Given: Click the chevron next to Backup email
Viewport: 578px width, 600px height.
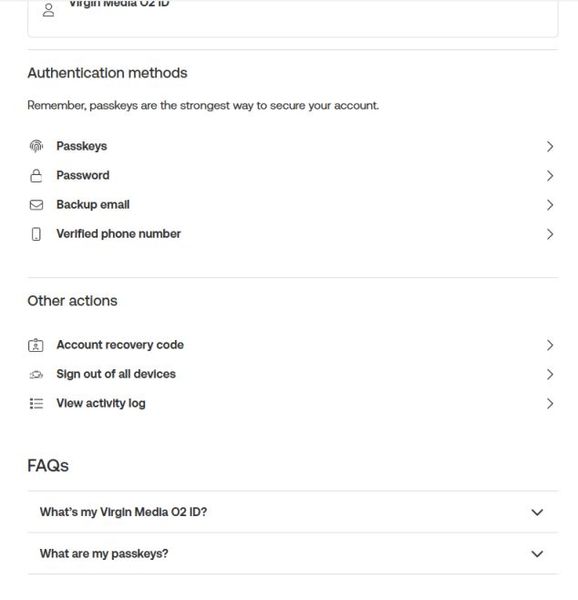Looking at the screenshot, I should [x=550, y=205].
